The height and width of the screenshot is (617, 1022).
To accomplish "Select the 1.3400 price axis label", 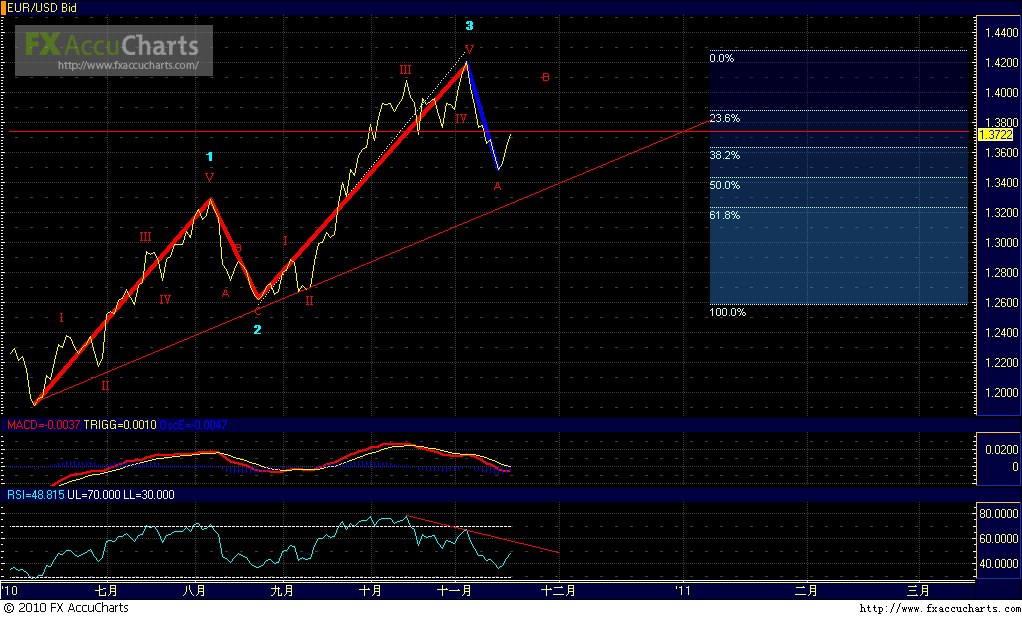I will pos(1000,183).
